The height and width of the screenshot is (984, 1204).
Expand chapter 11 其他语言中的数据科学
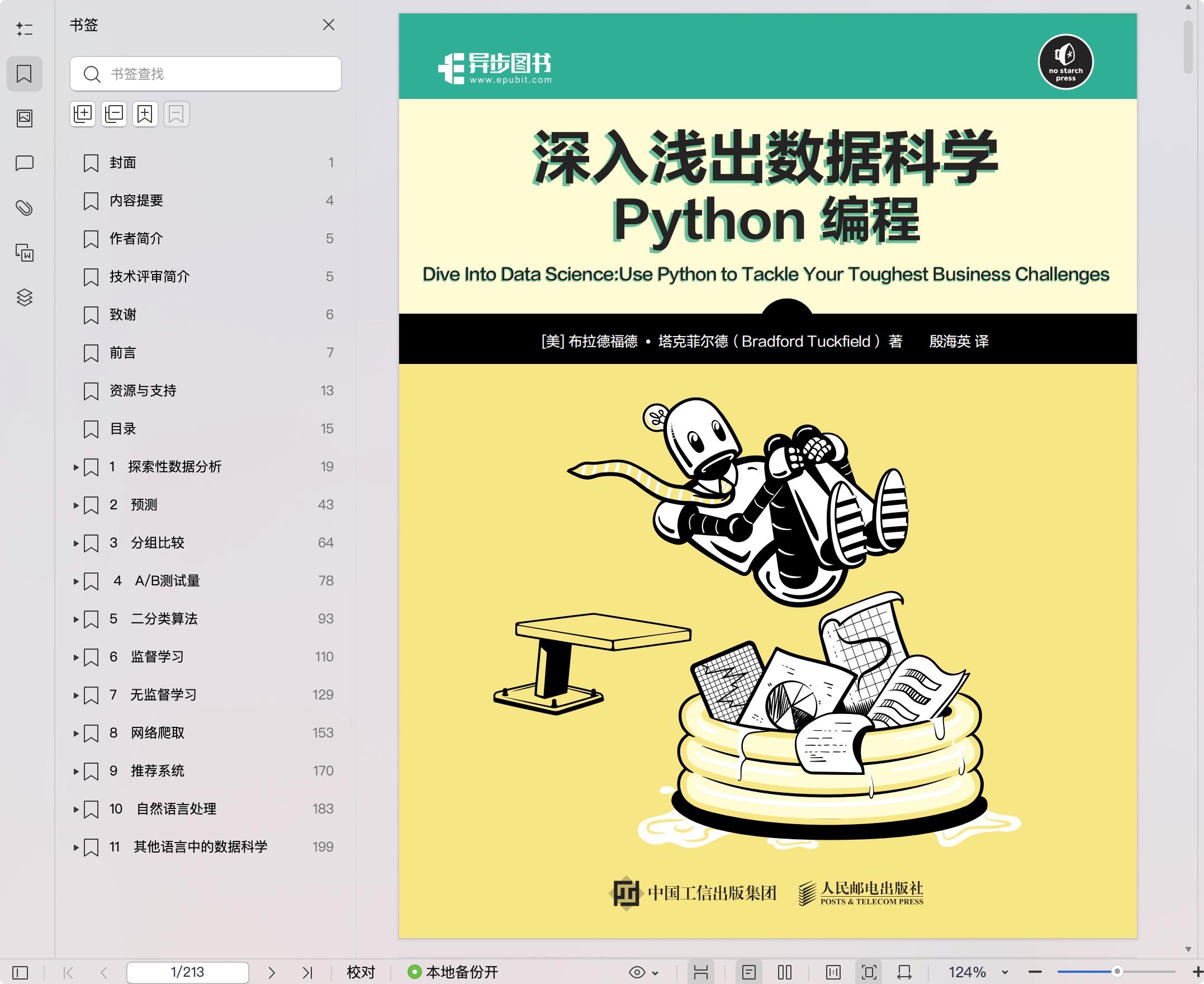(76, 847)
